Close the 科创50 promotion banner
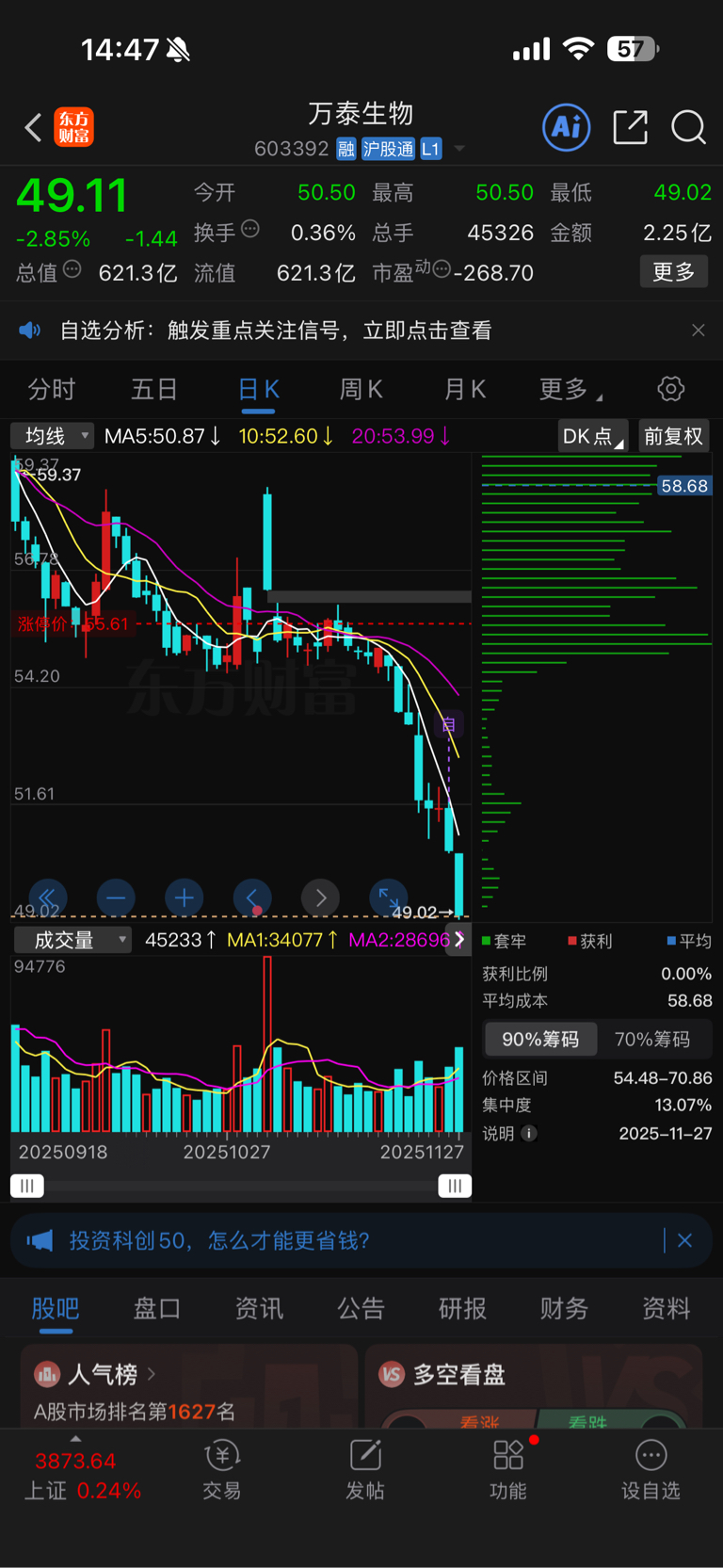Viewport: 723px width, 1568px height. click(x=684, y=1240)
